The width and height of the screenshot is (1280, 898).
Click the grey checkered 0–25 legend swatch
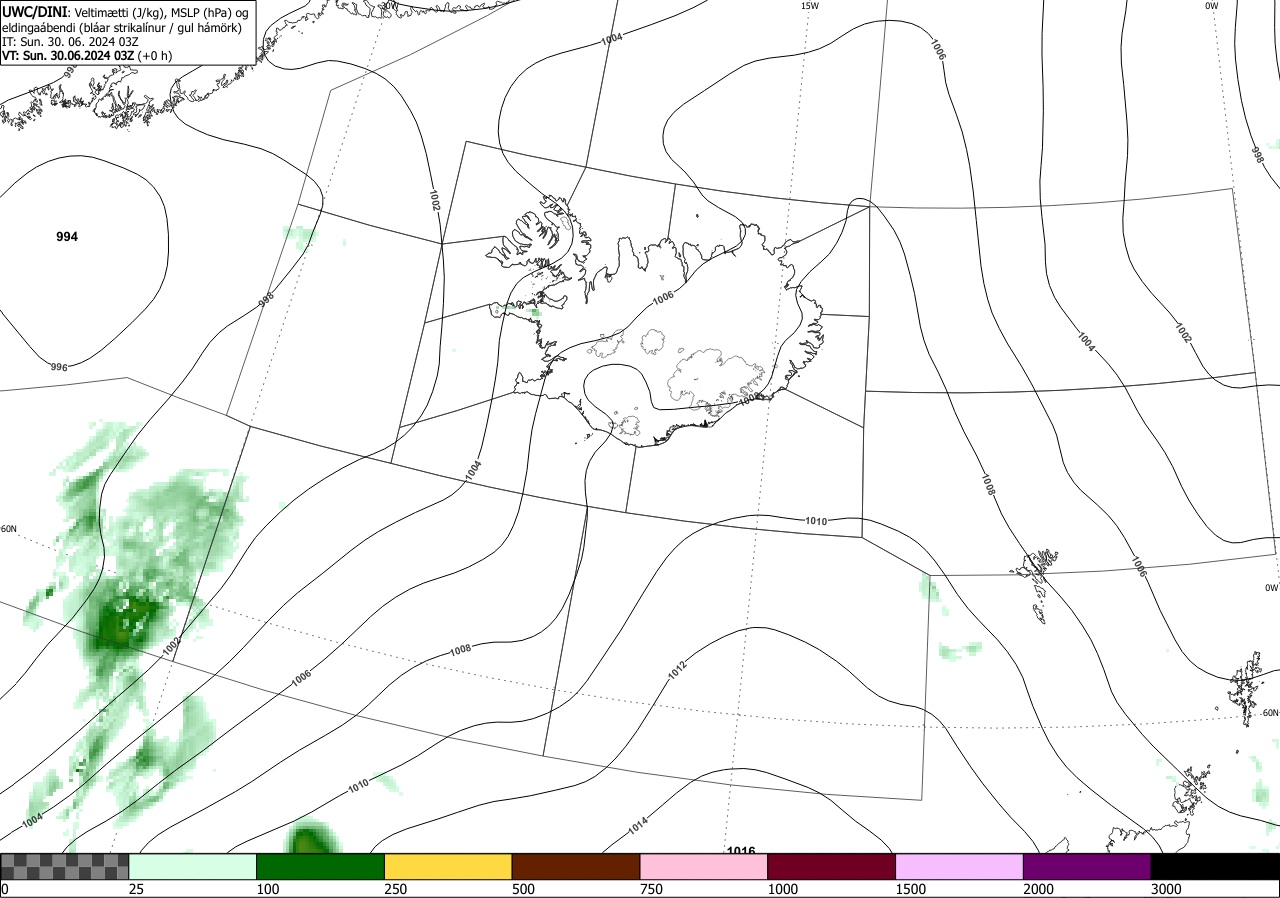pyautogui.click(x=64, y=866)
